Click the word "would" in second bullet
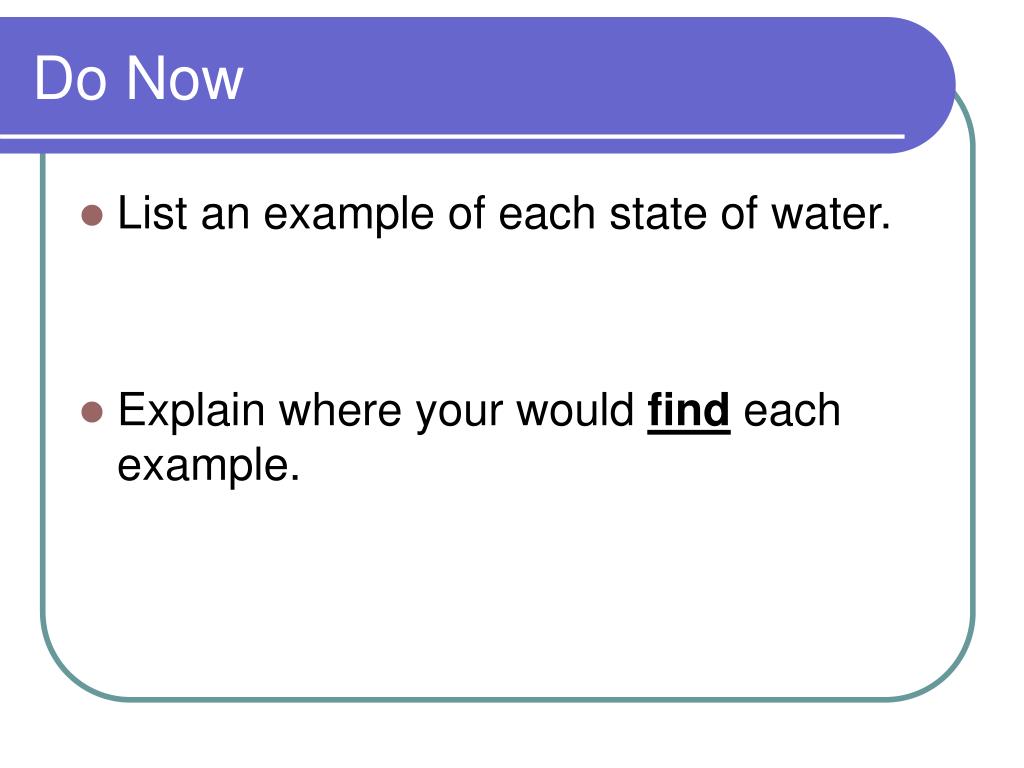This screenshot has height=768, width=1024. click(575, 410)
